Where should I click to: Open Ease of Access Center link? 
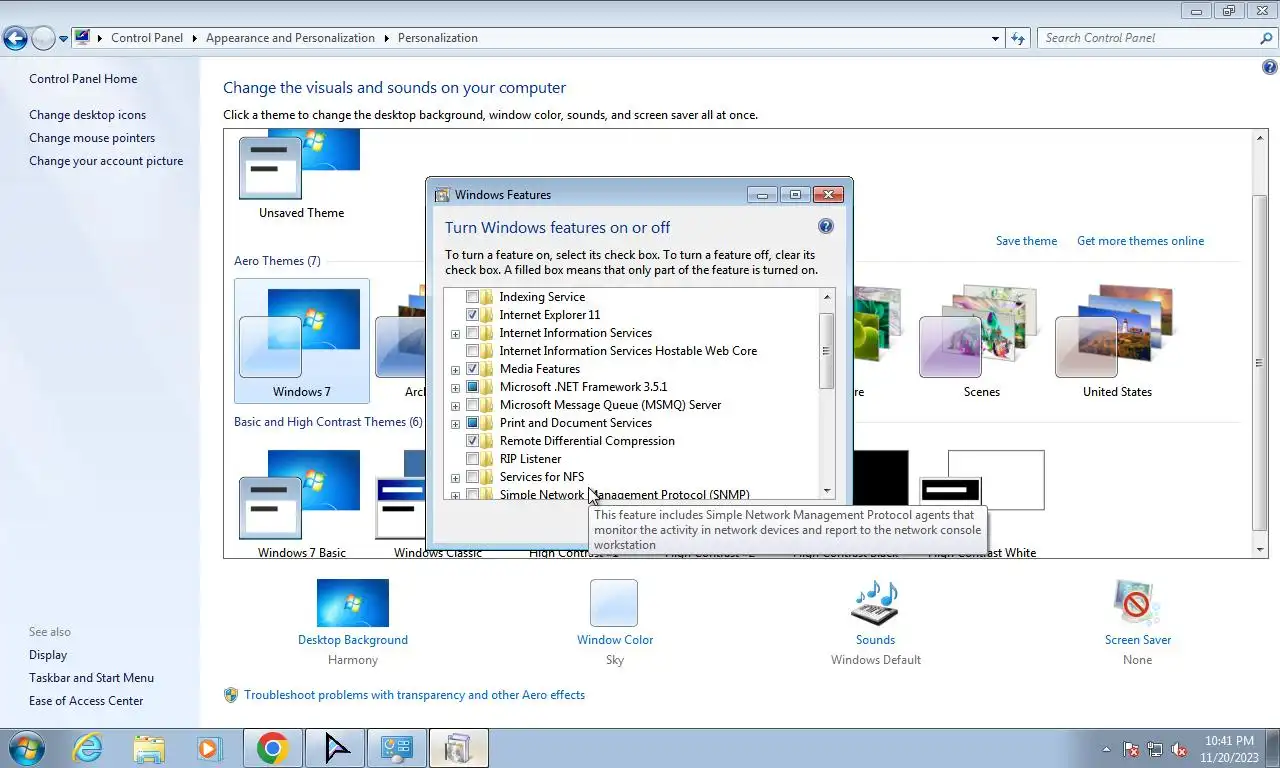86,701
